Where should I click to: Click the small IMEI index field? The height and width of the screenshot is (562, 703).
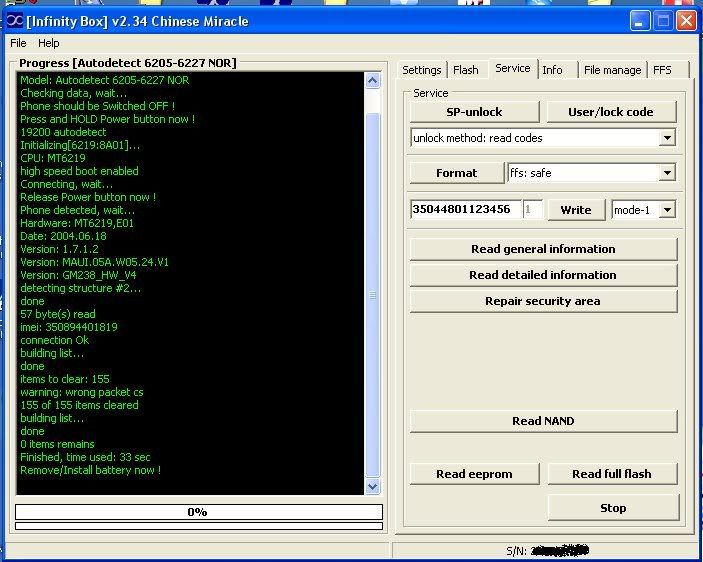click(x=533, y=209)
